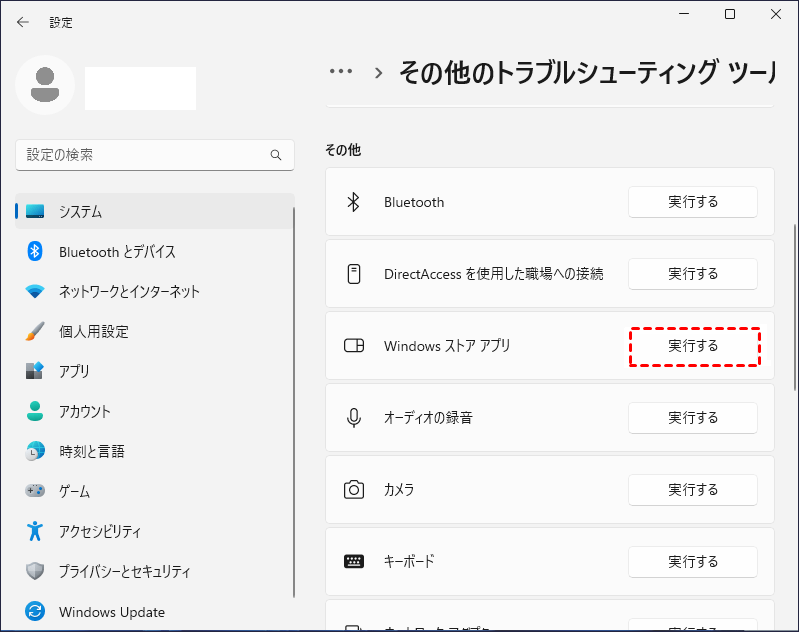The height and width of the screenshot is (632, 799).
Task: Click search magnifier icon in search box
Action: 276,156
